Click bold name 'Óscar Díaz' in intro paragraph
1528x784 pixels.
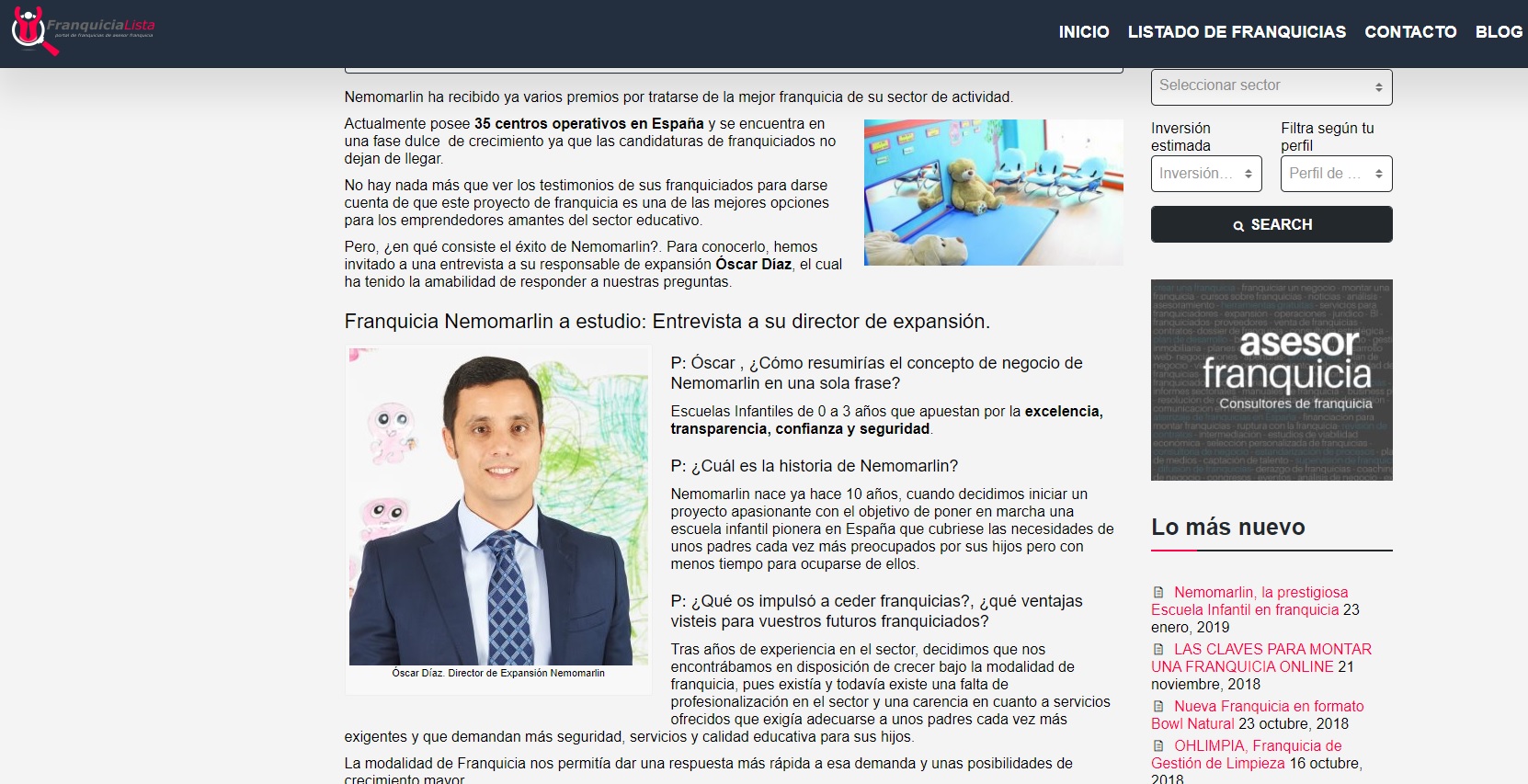(x=754, y=264)
